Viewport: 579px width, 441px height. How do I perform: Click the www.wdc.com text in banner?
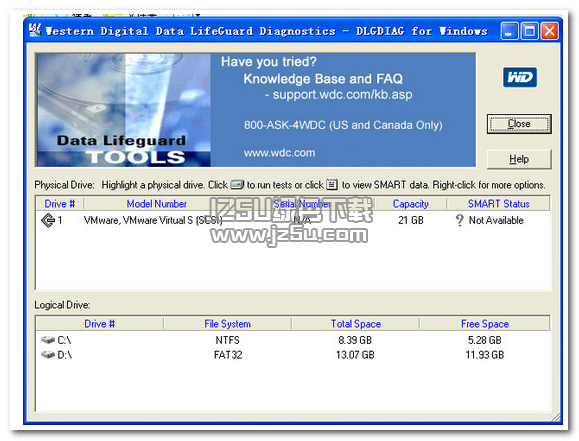(x=280, y=153)
